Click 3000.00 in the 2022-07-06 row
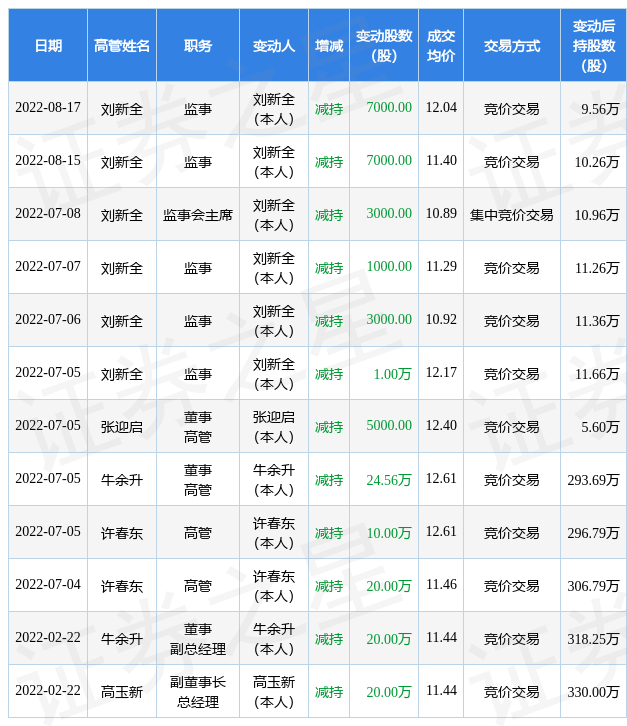This screenshot has height=726, width=627. [x=389, y=320]
